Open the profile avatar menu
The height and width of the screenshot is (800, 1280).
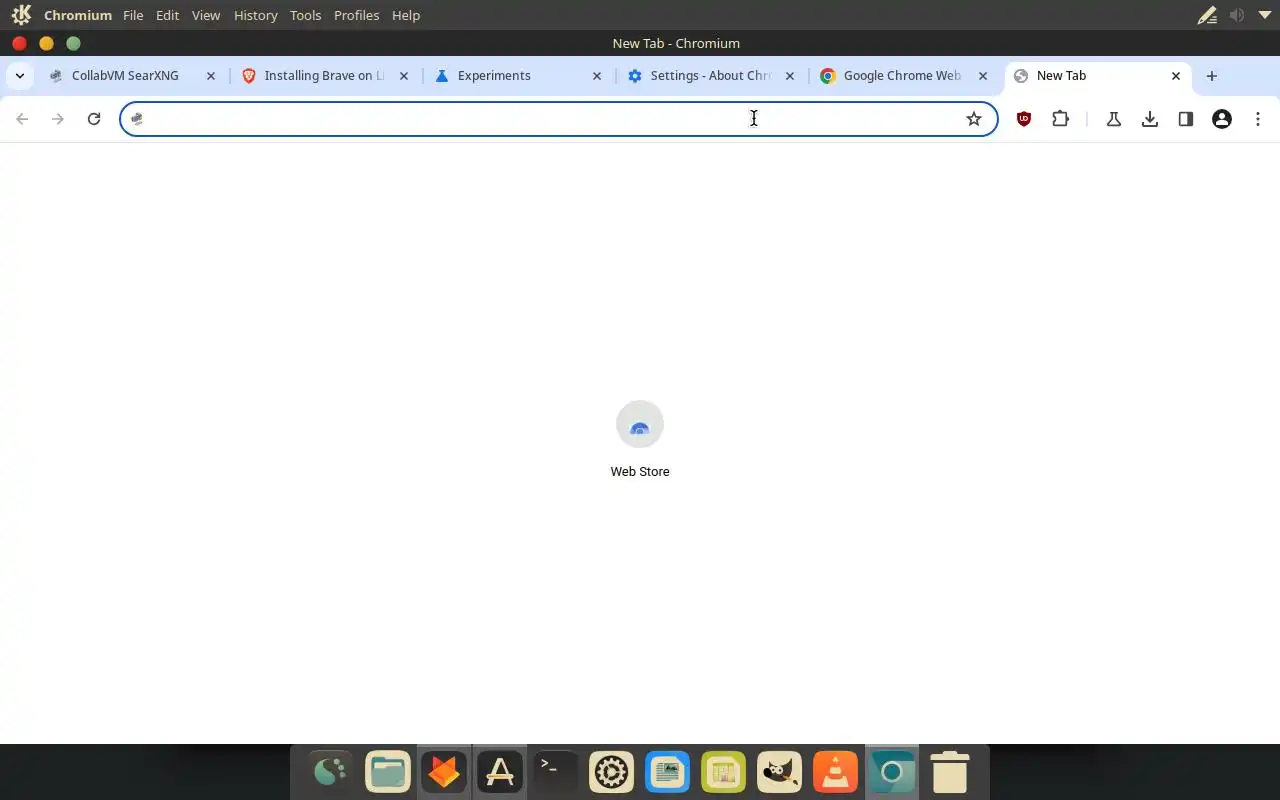click(1222, 119)
